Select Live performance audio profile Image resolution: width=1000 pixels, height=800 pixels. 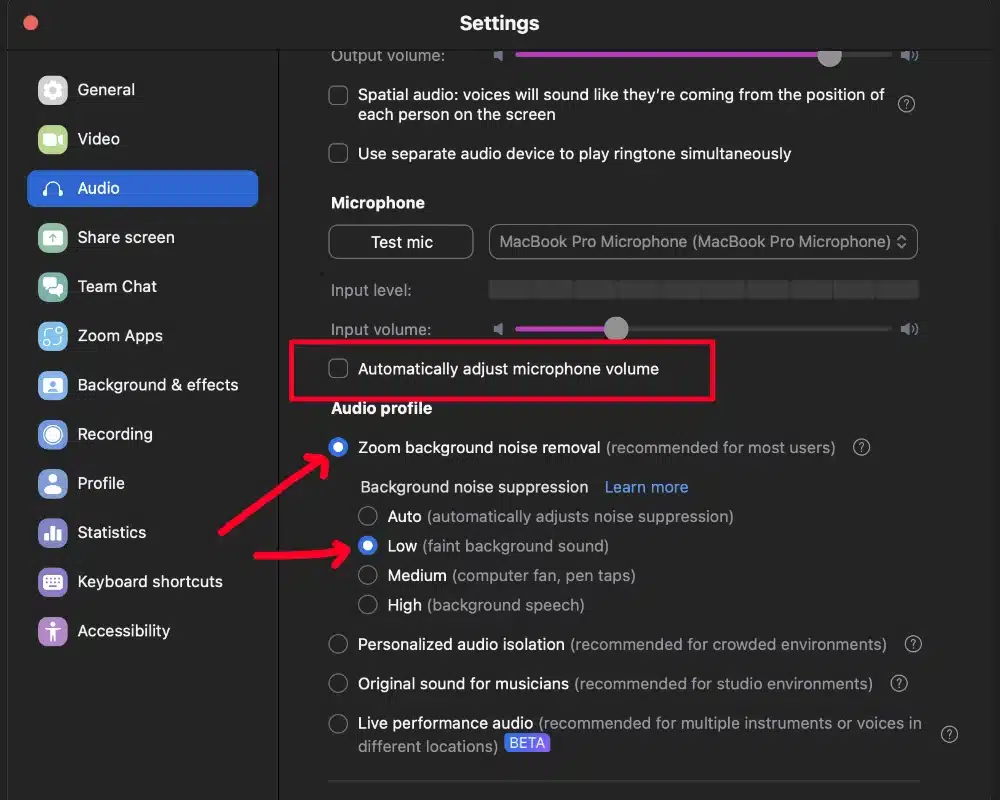point(338,723)
